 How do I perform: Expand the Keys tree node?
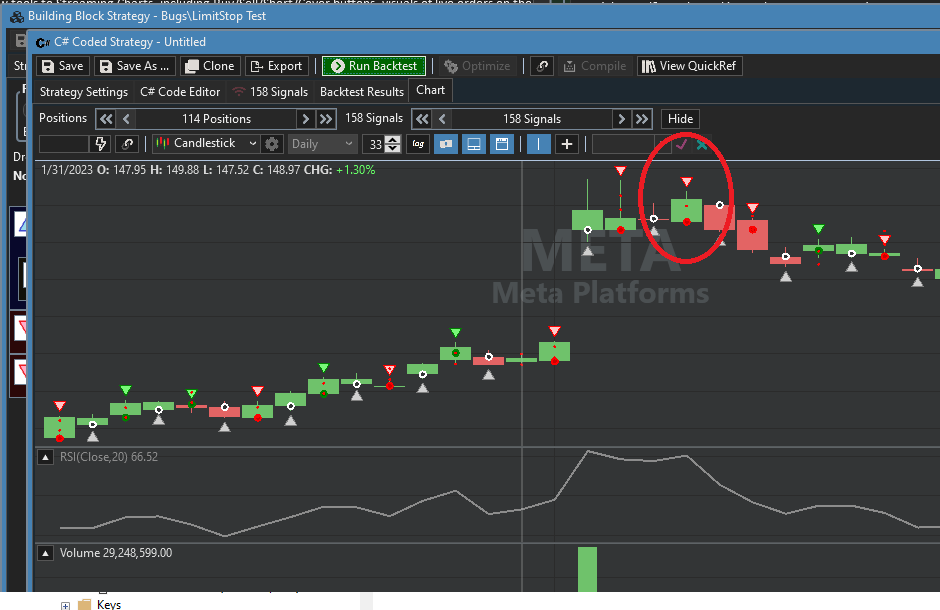[65, 605]
